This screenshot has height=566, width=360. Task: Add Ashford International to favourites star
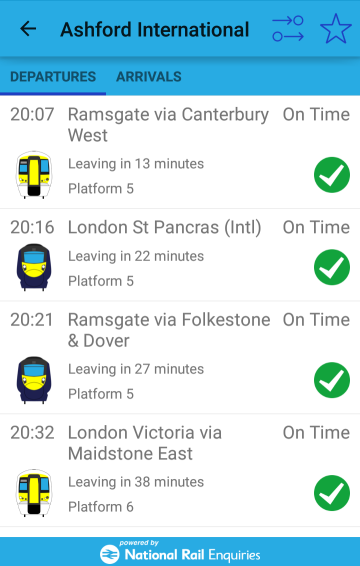pos(336,29)
